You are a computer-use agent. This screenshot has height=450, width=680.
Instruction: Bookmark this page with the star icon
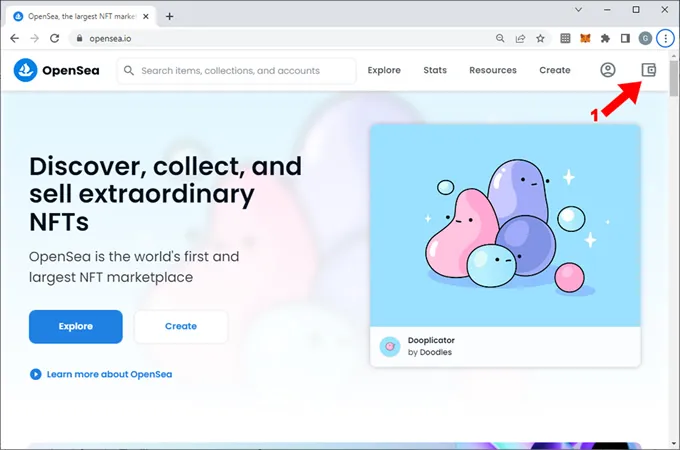click(x=541, y=38)
